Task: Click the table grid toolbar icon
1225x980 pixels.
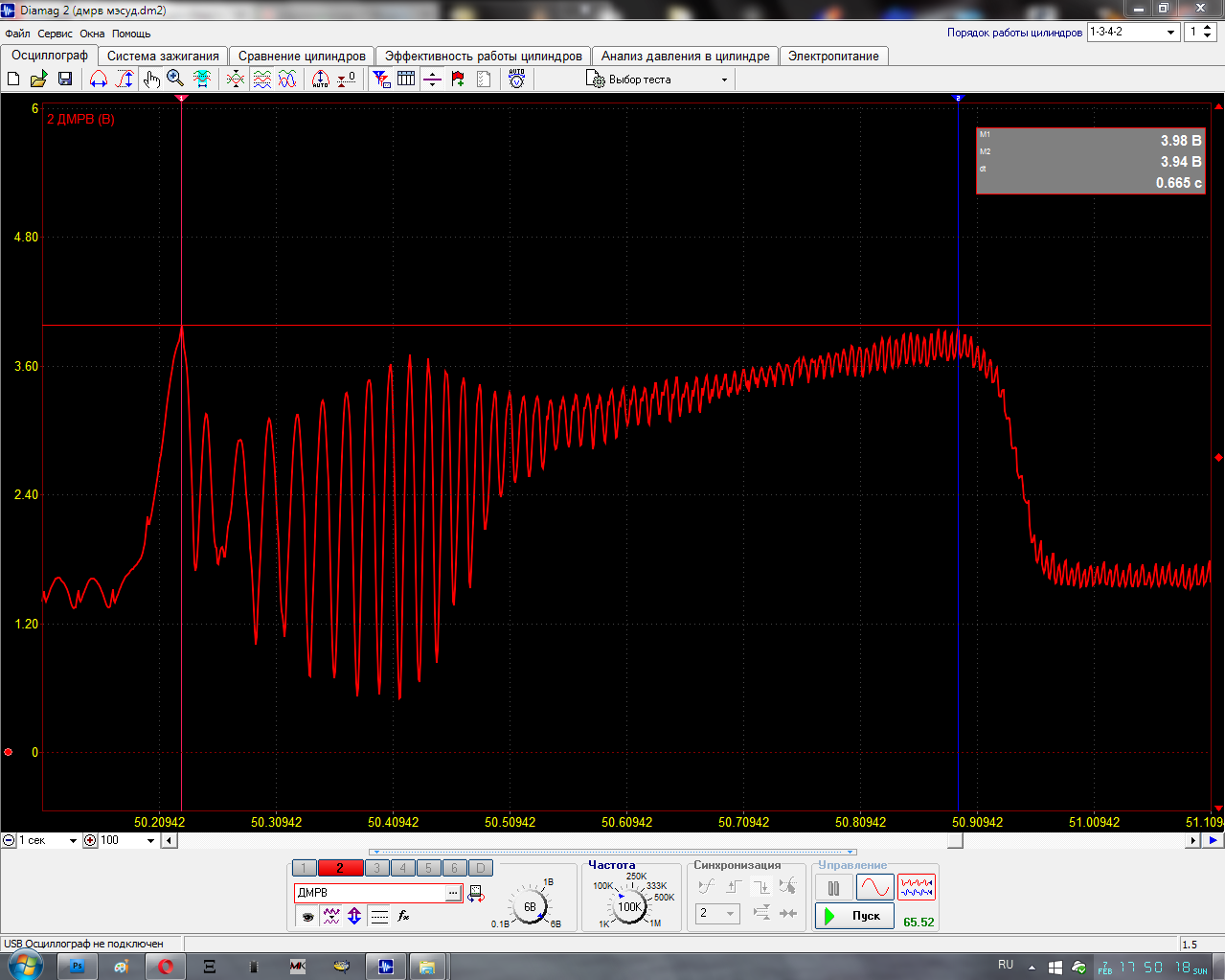Action: click(x=406, y=80)
